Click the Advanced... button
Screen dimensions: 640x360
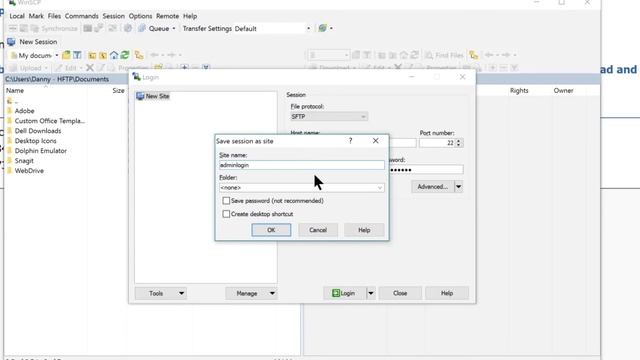433,187
